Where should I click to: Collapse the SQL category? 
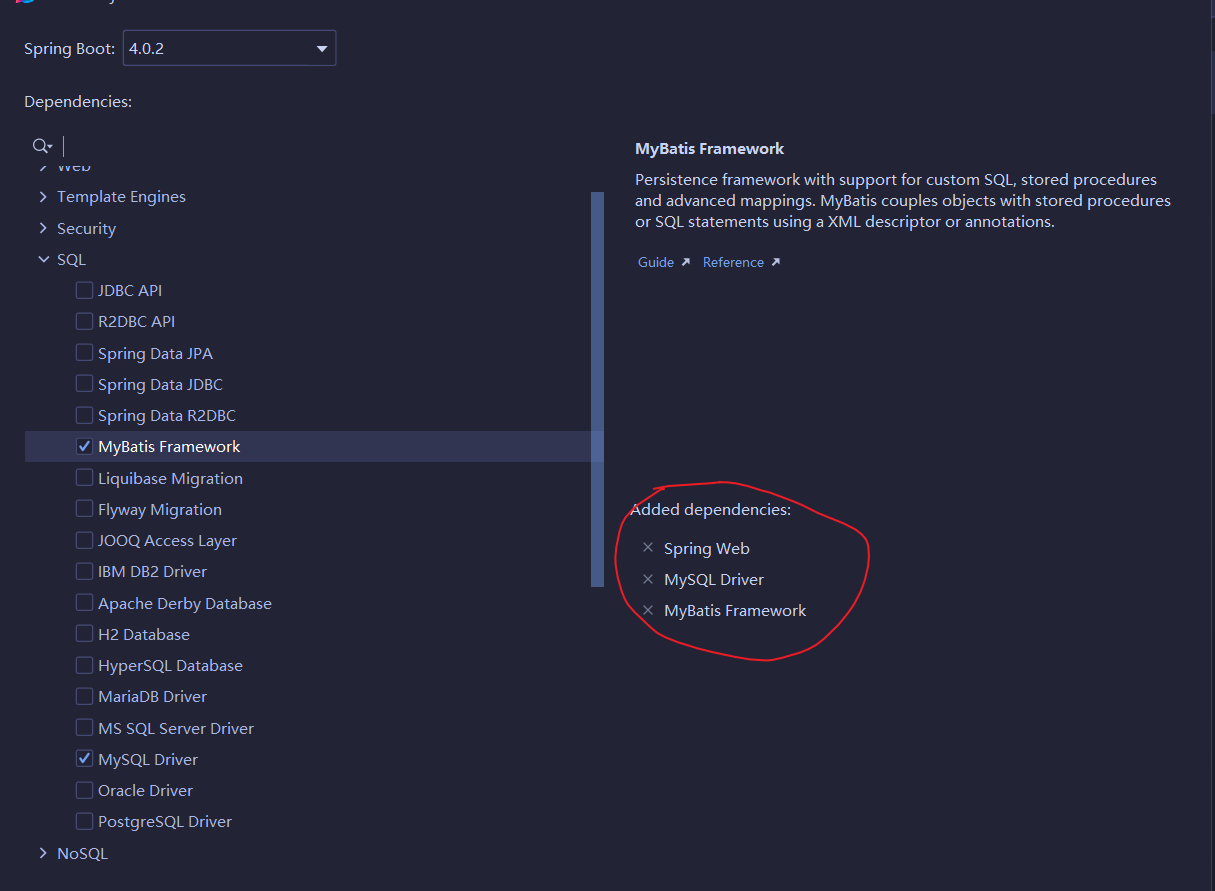tap(43, 259)
